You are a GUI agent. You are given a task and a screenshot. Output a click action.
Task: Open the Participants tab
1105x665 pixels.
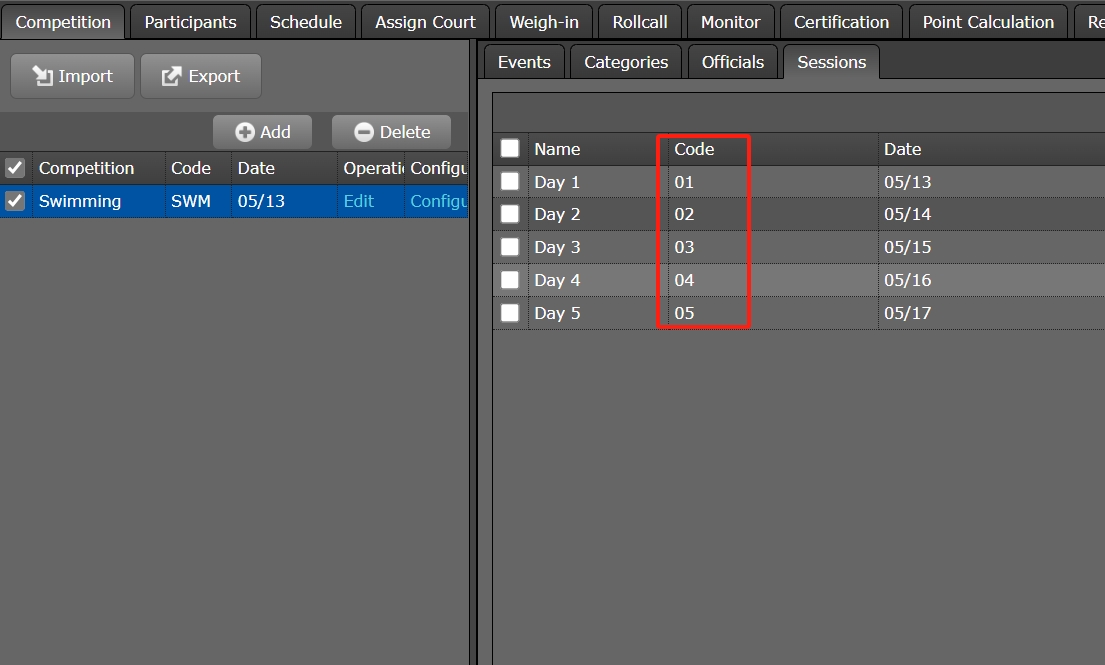[190, 22]
